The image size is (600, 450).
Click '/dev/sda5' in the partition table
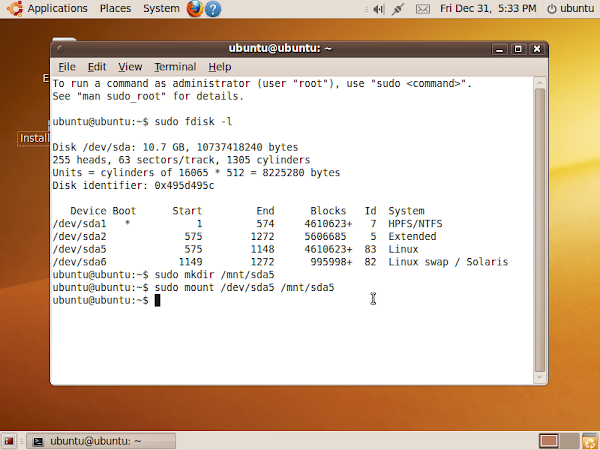tap(80, 249)
